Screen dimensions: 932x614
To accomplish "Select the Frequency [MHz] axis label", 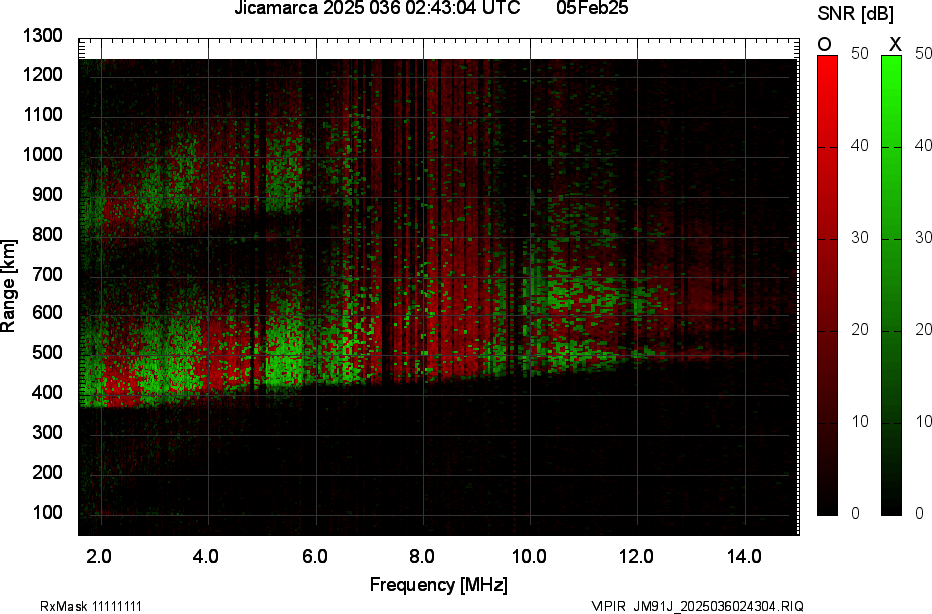I will coord(438,585).
